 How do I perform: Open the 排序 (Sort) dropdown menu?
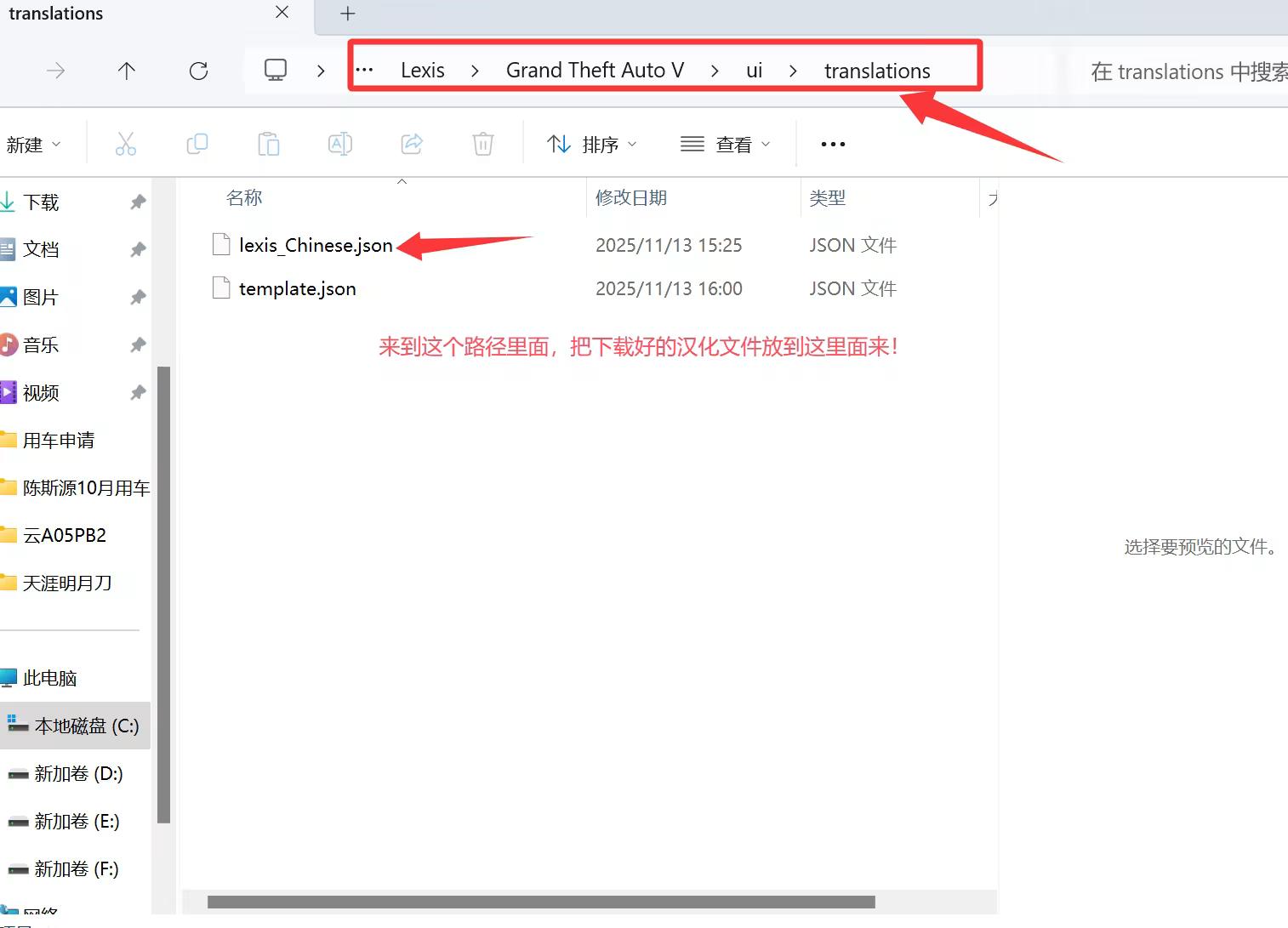(592, 145)
